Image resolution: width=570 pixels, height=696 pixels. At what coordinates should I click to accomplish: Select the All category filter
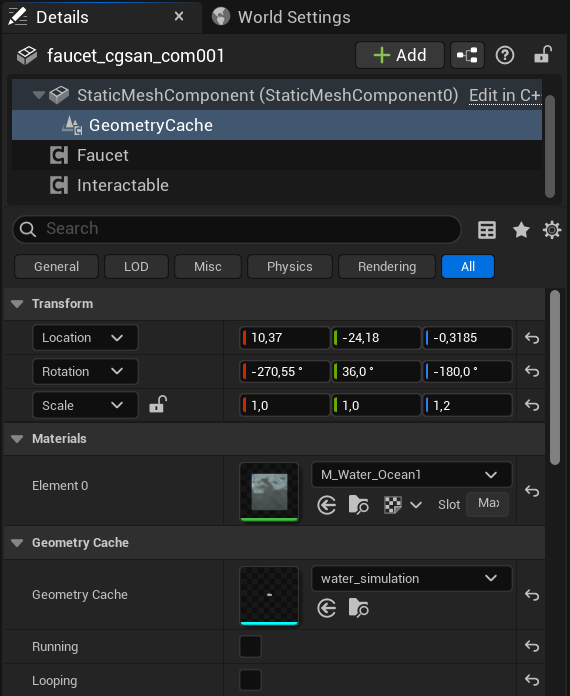point(468,266)
